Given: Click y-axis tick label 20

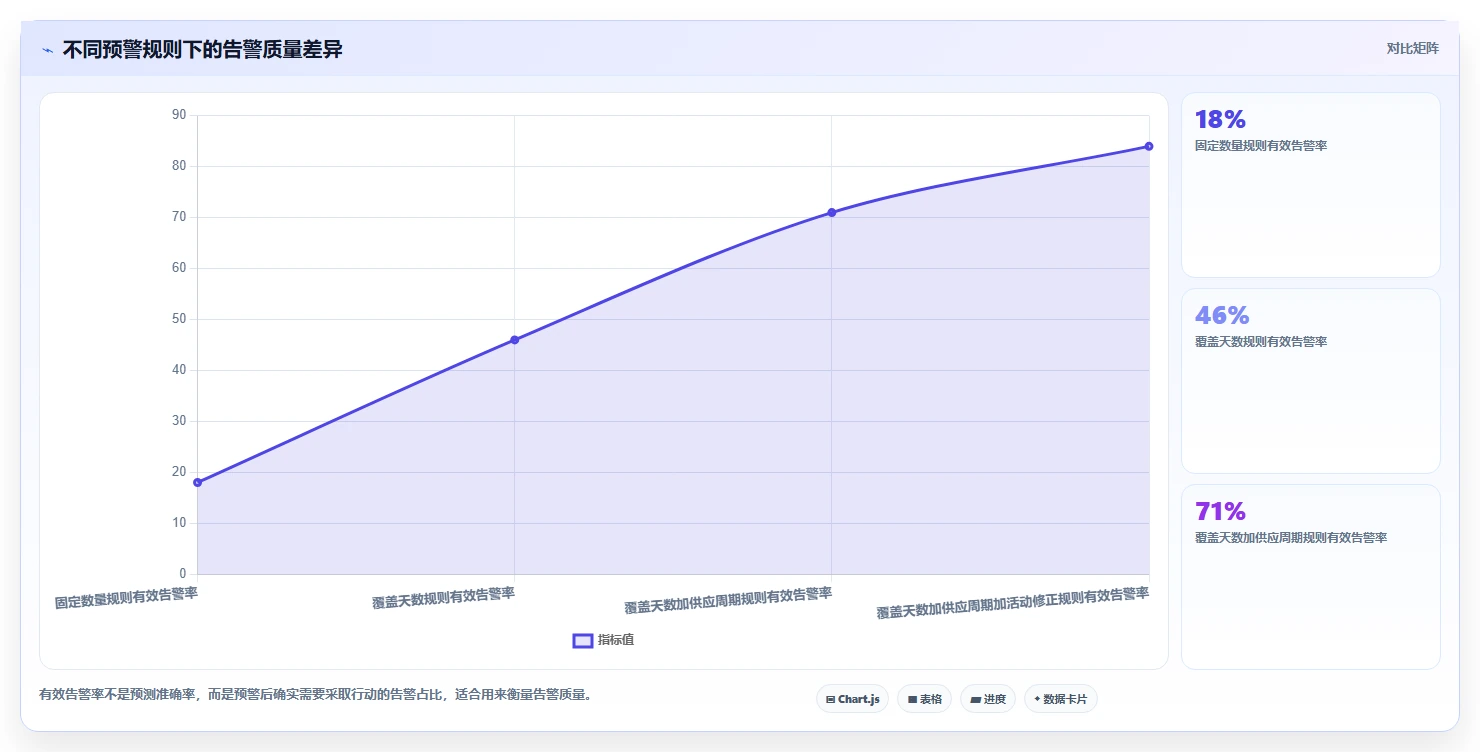Looking at the screenshot, I should [x=179, y=472].
